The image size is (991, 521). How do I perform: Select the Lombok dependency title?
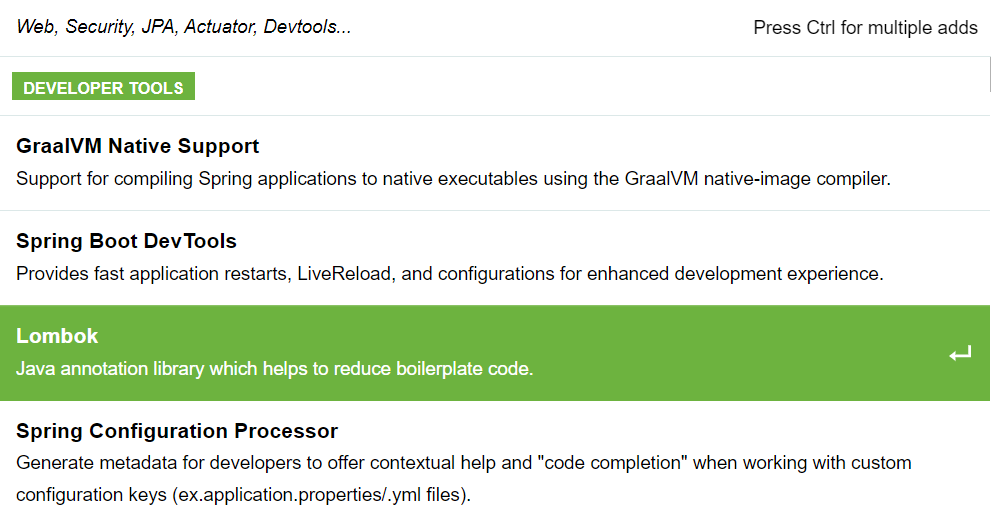57,336
